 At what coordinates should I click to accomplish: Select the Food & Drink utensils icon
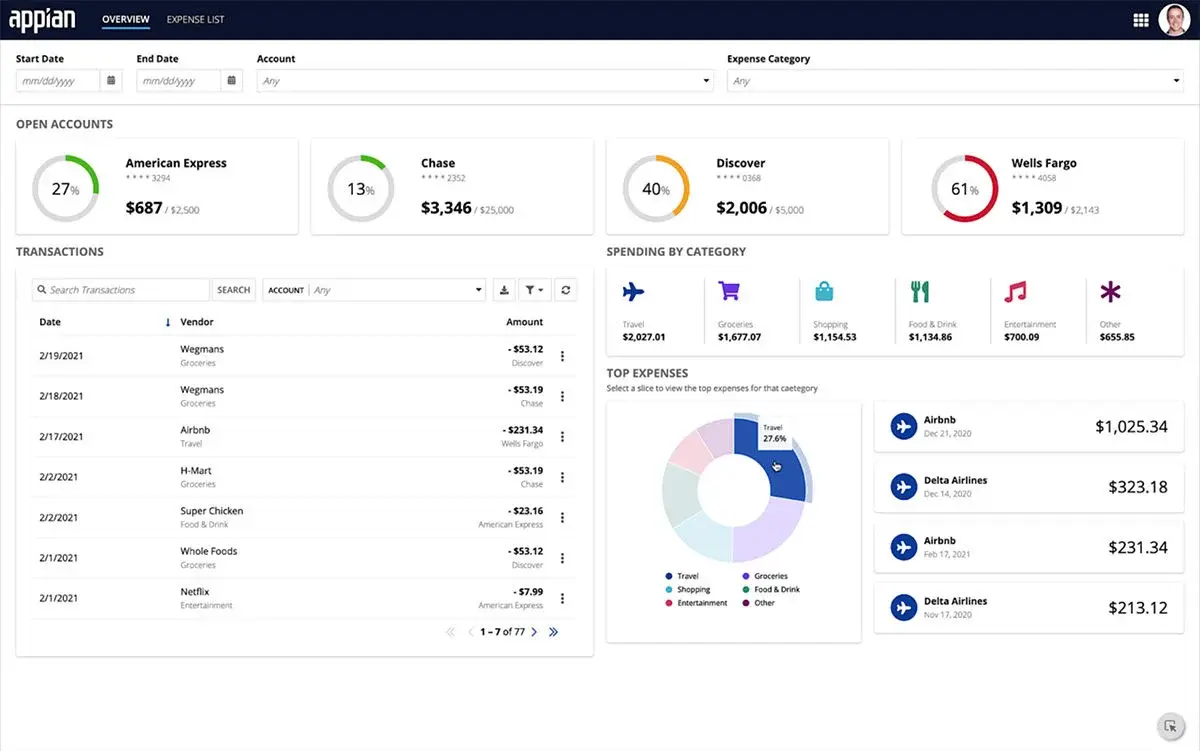[x=920, y=293]
